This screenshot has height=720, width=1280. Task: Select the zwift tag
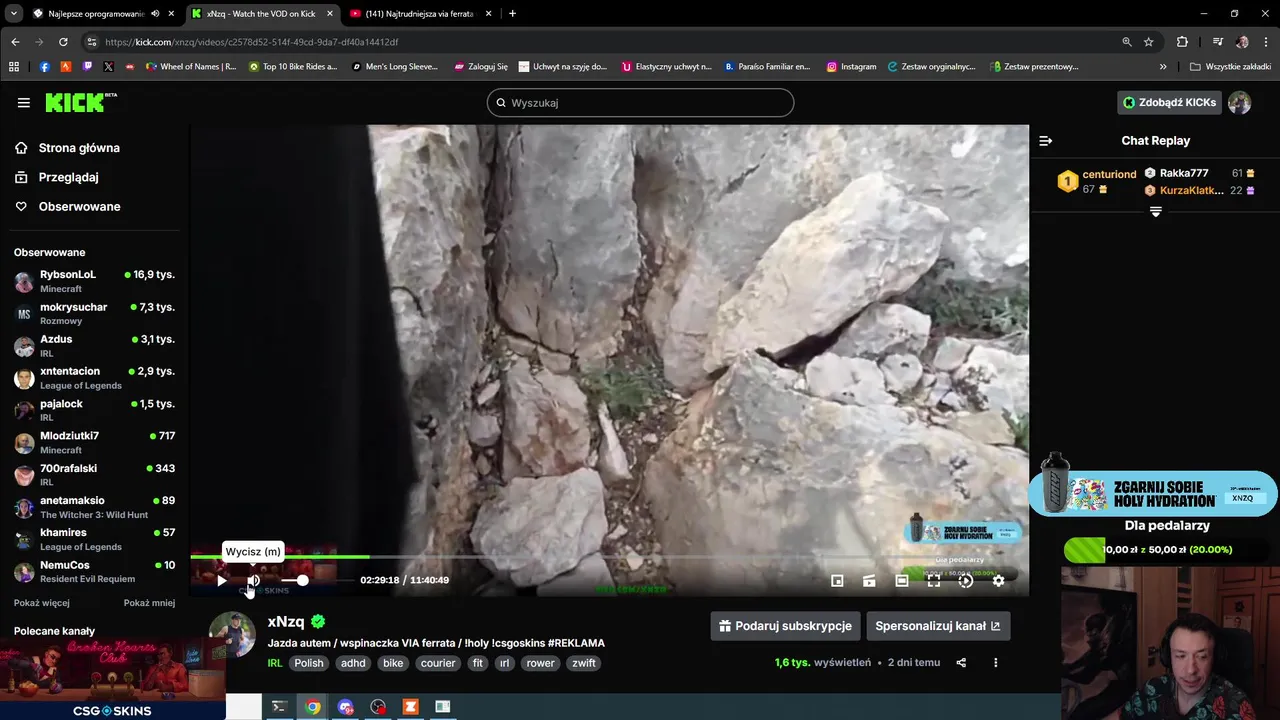(x=584, y=663)
